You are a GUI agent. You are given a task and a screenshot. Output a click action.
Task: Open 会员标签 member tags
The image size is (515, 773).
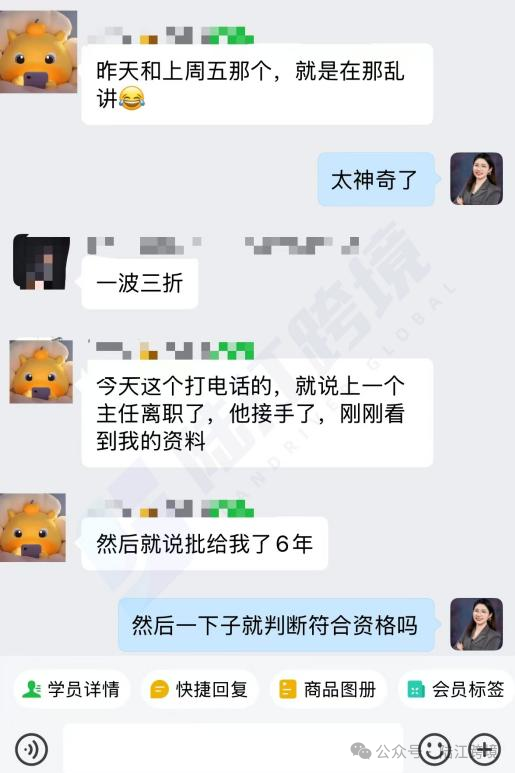tap(456, 689)
